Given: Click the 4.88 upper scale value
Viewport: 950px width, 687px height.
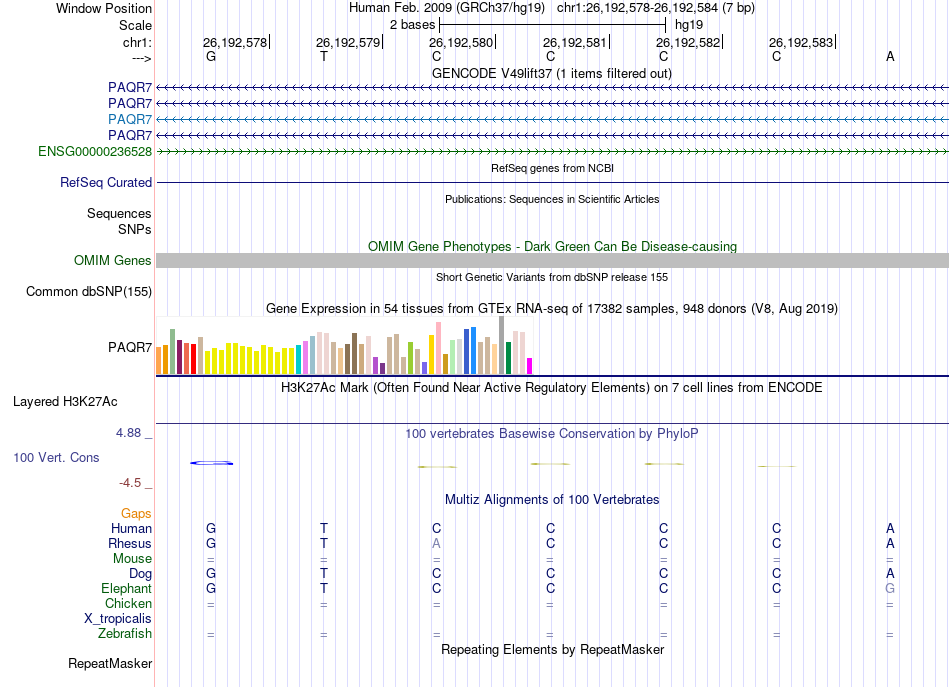Looking at the screenshot, I should click(128, 433).
